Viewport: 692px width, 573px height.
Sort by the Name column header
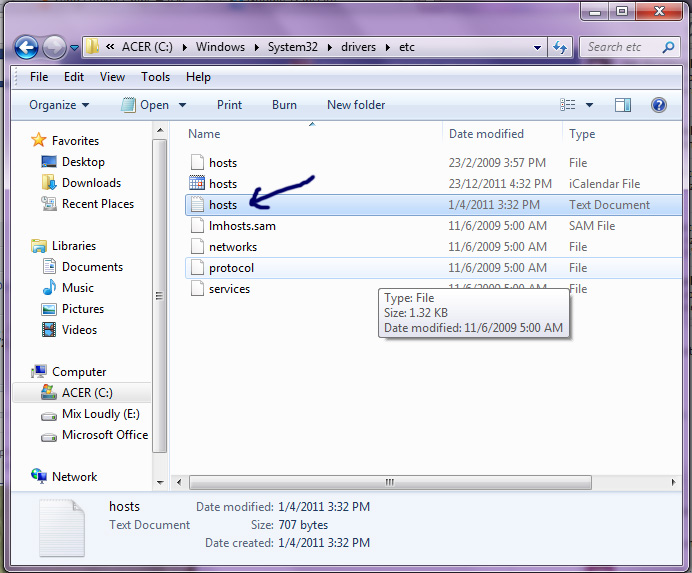pos(204,134)
